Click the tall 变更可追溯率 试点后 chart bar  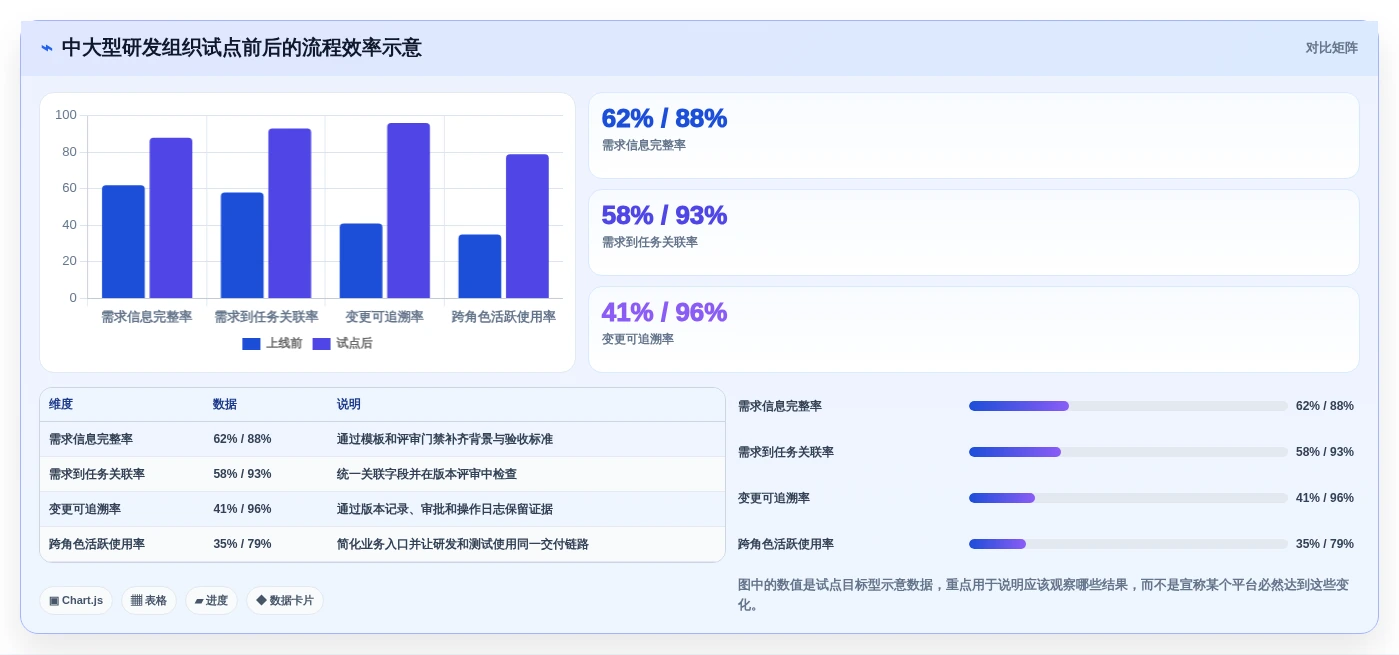tap(408, 211)
